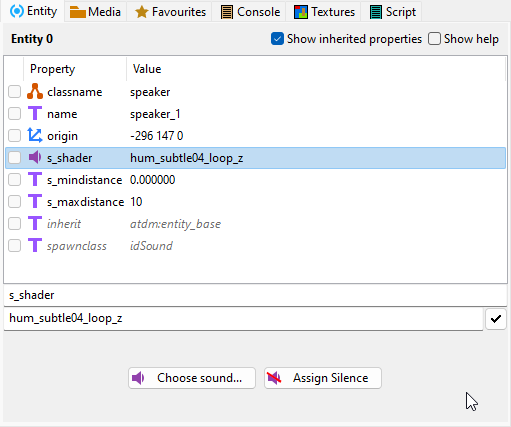Select the origin property label
This screenshot has height=427, width=511.
click(62, 136)
